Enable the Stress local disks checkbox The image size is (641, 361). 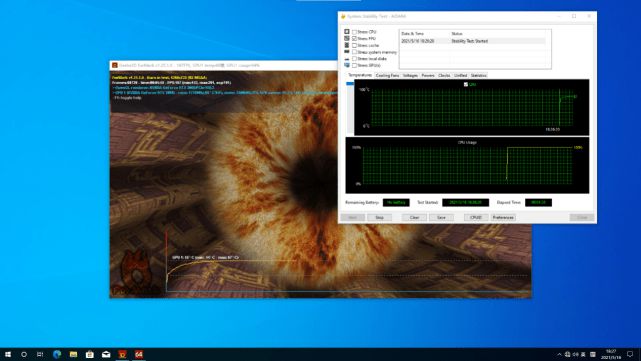pos(354,59)
